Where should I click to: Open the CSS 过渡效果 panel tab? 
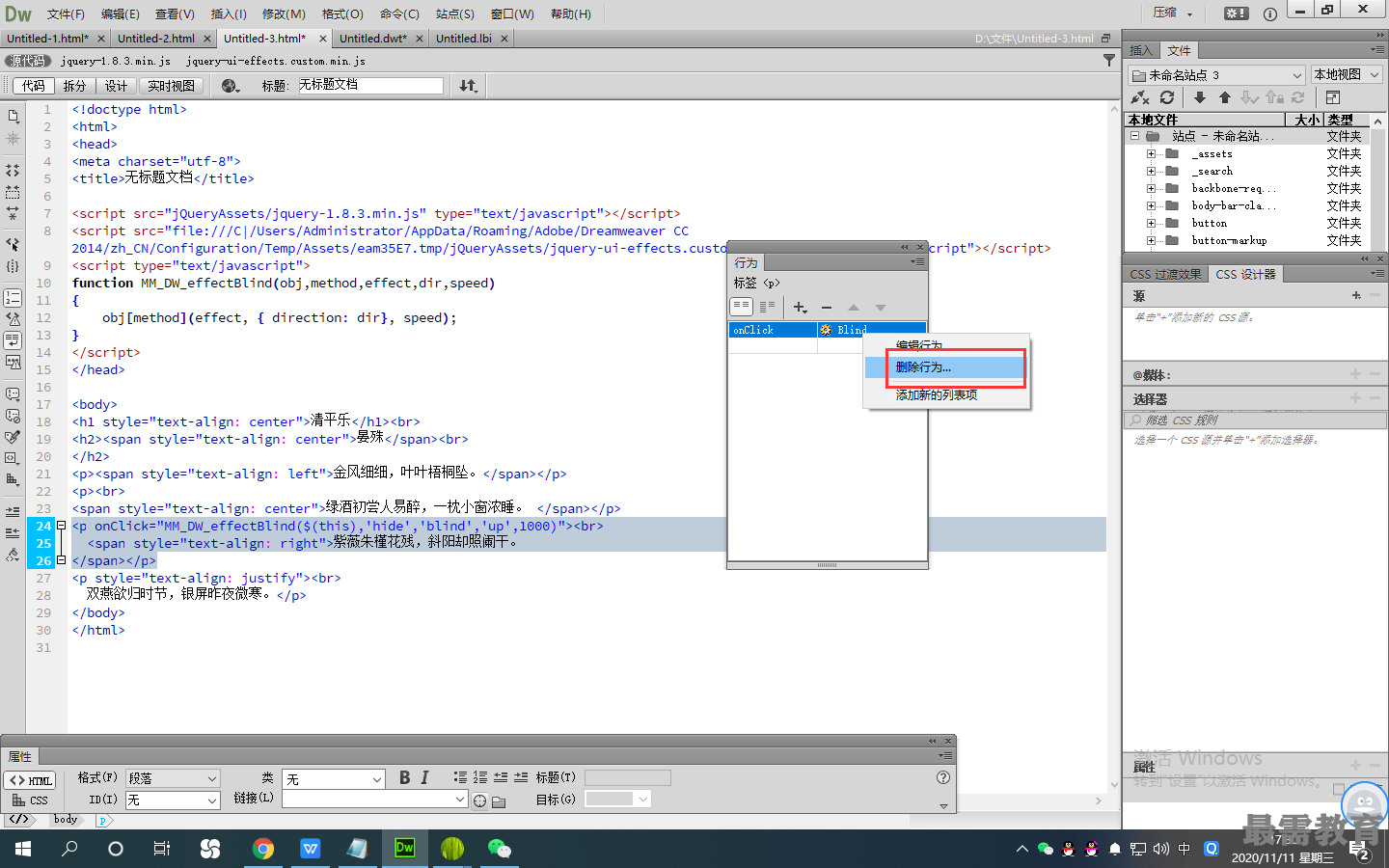pyautogui.click(x=1165, y=275)
